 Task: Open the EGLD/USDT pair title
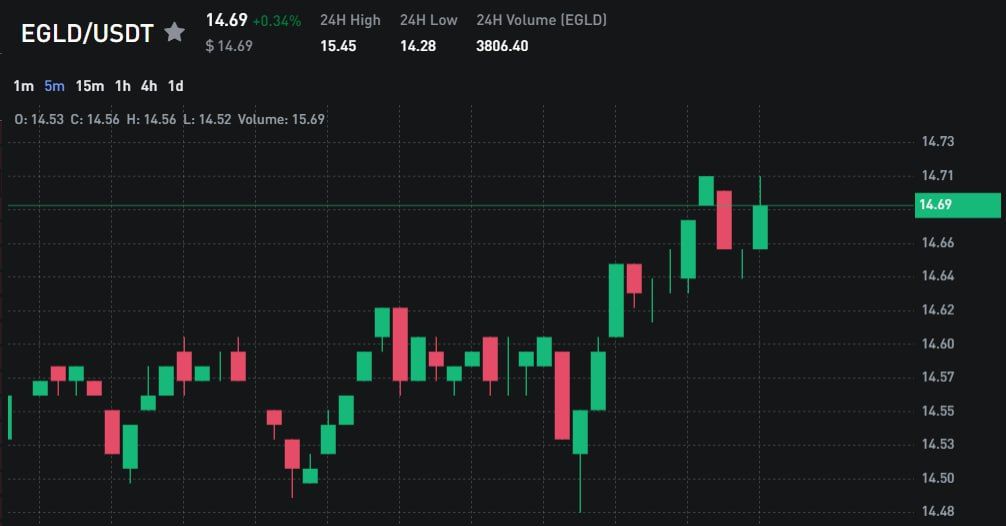click(x=87, y=33)
